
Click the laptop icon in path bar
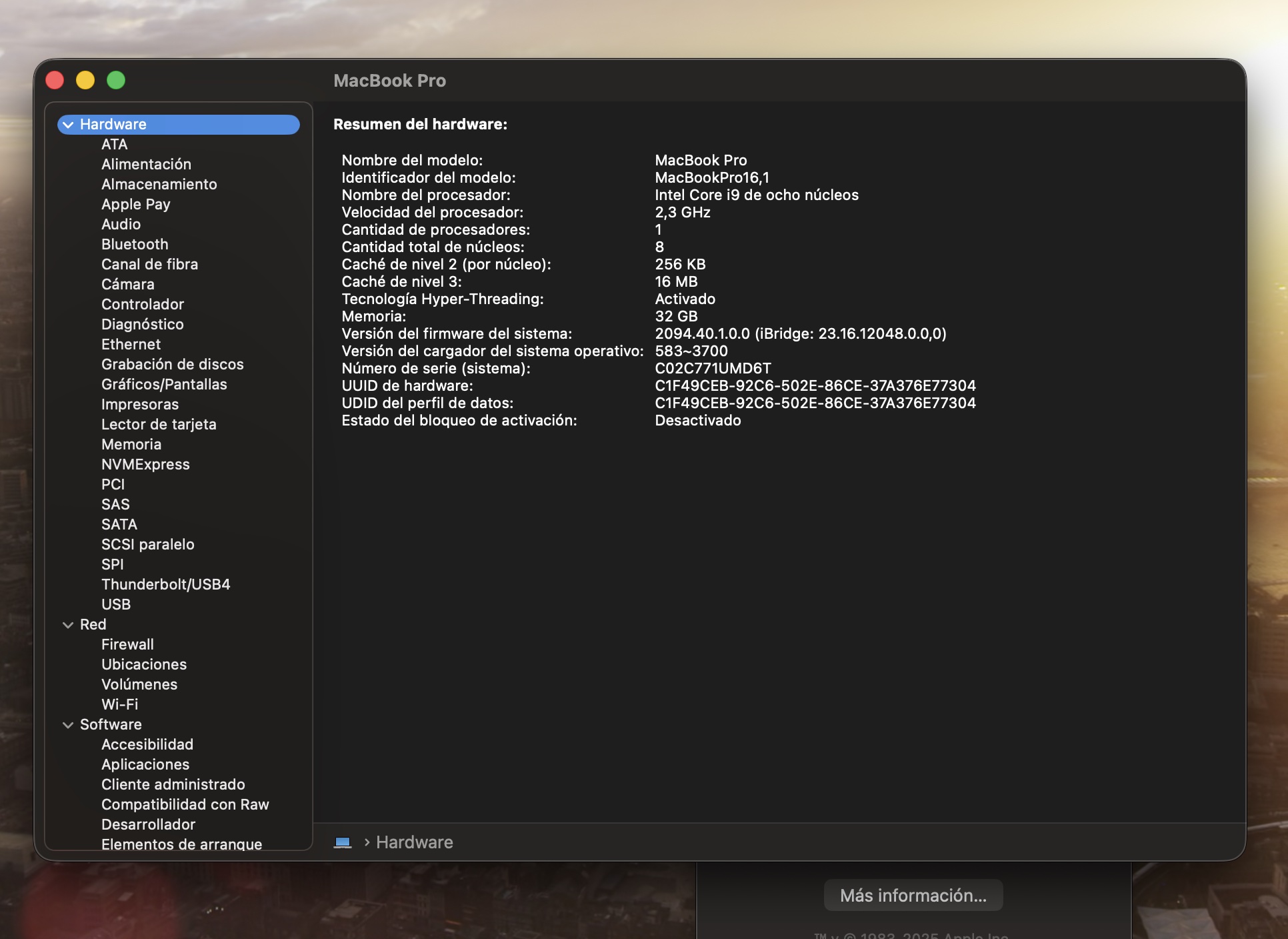tap(343, 842)
